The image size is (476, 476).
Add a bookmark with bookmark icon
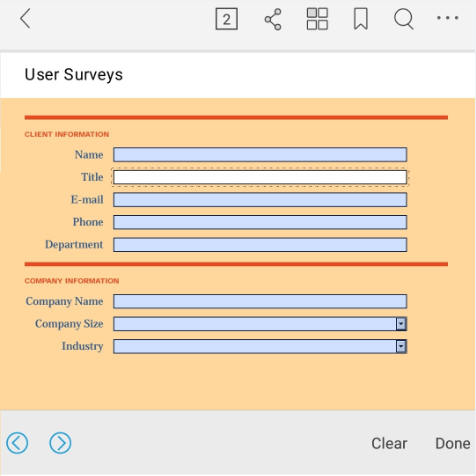click(x=361, y=19)
